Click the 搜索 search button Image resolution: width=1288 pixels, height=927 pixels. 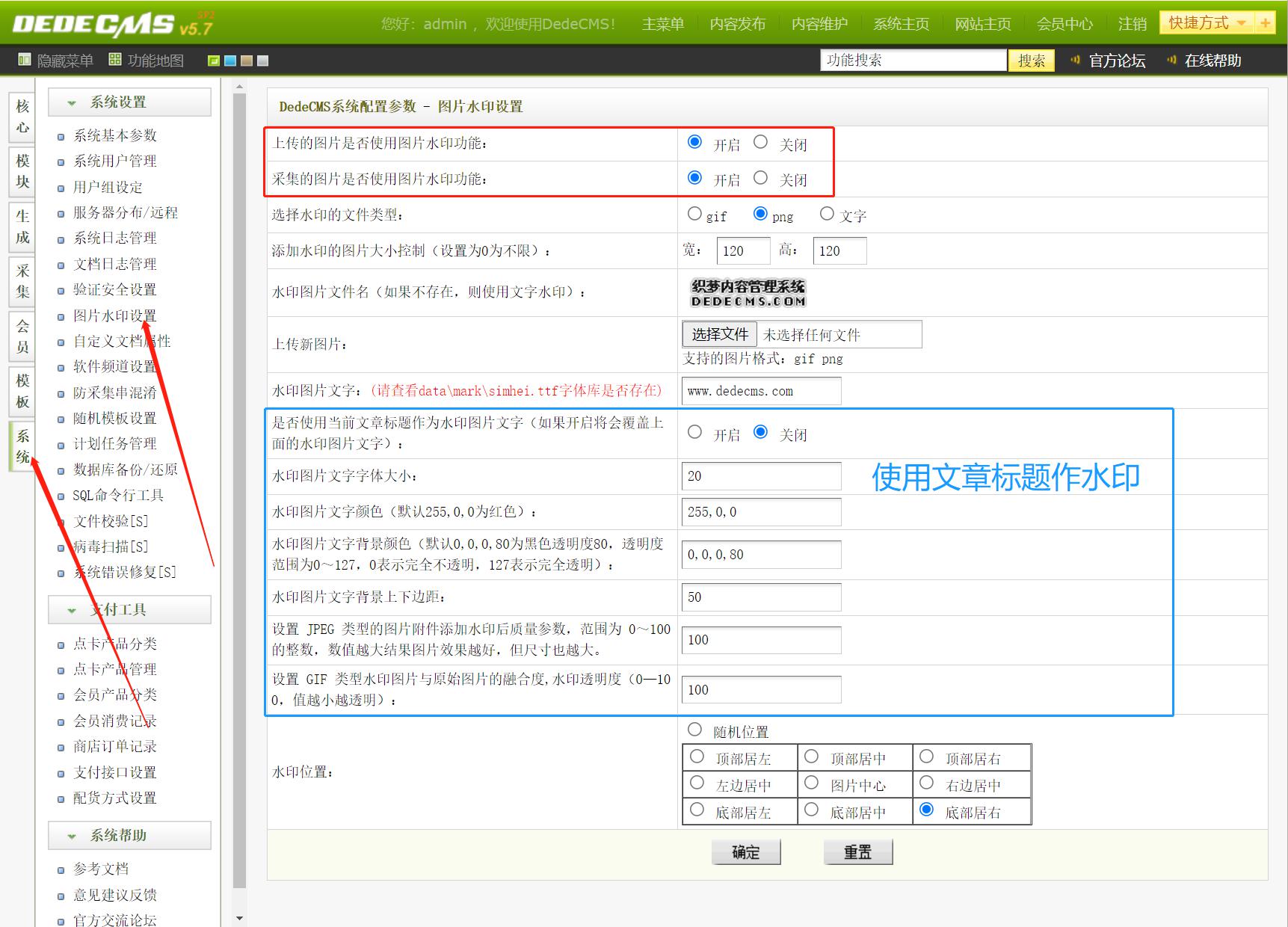point(1032,61)
